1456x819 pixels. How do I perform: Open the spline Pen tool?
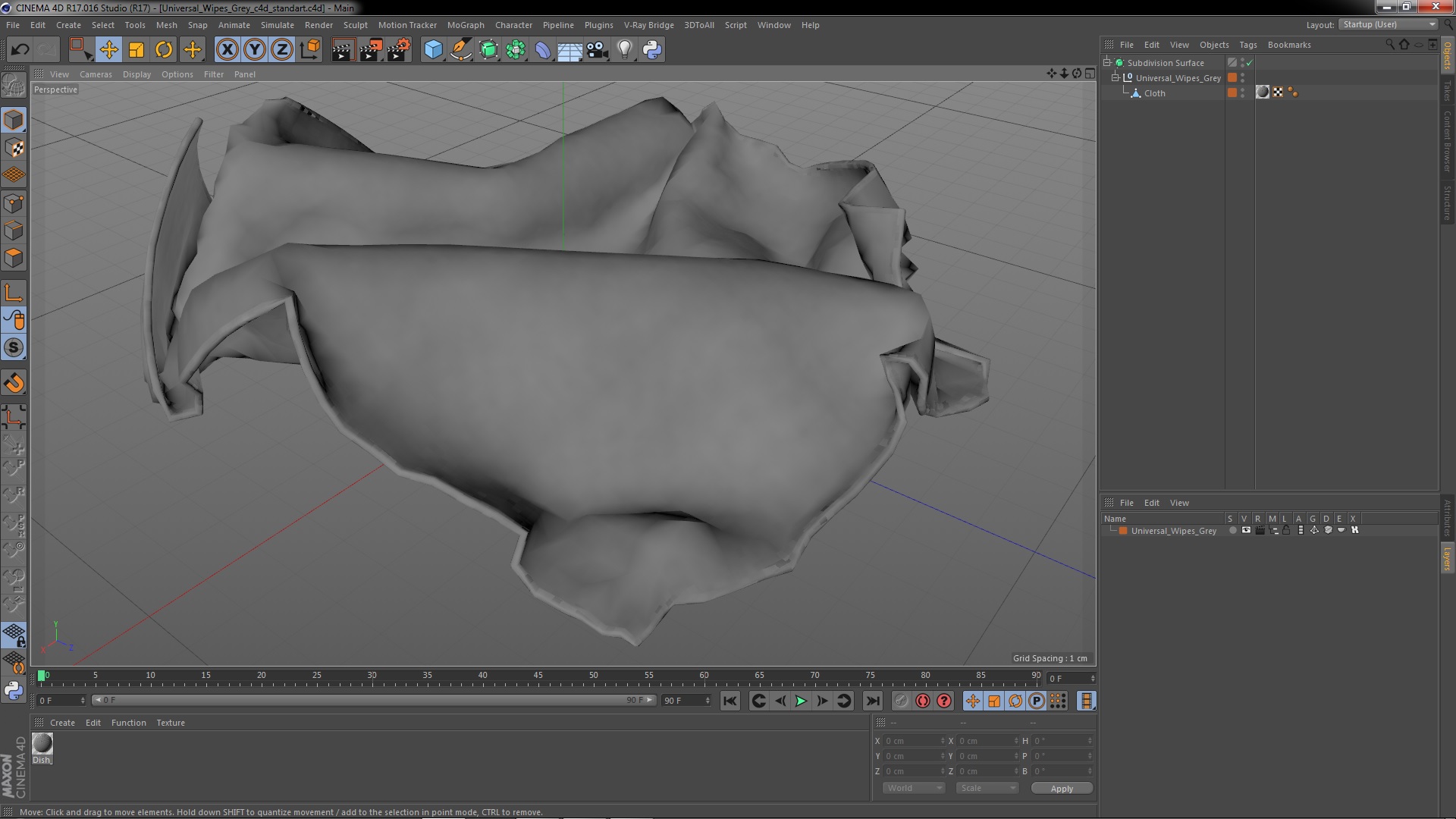(460, 50)
